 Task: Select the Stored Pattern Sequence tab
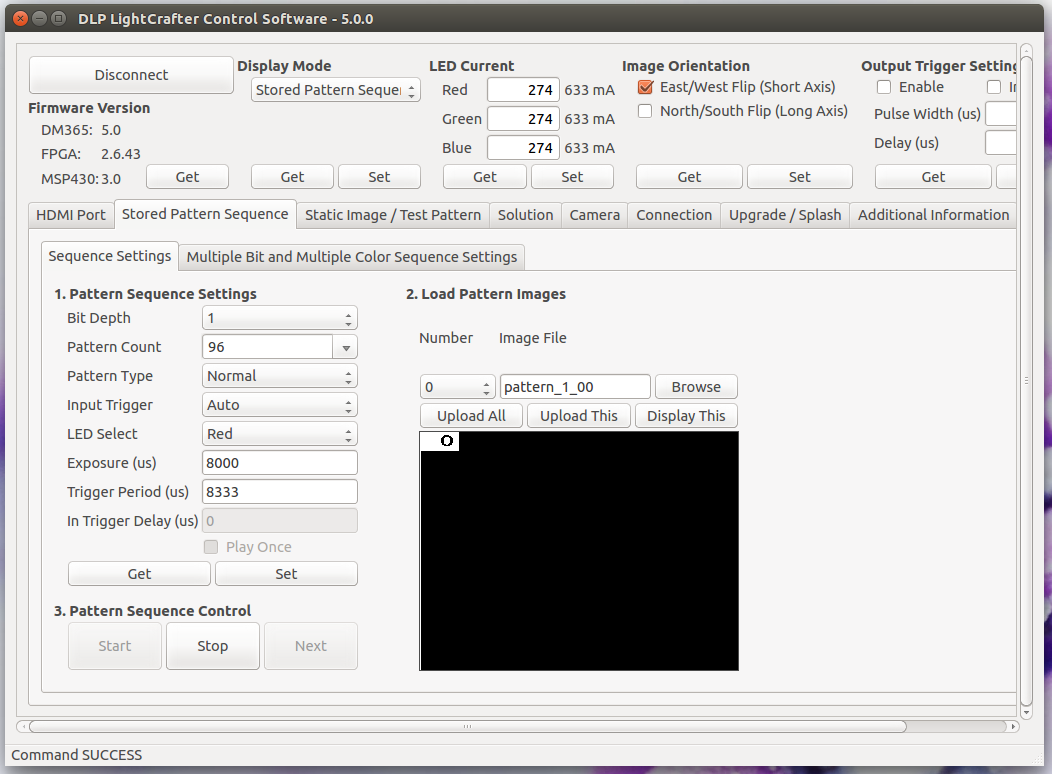205,214
